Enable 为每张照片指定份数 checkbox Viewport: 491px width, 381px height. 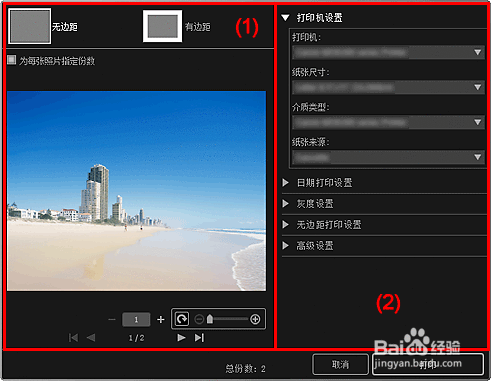pyautogui.click(x=12, y=60)
